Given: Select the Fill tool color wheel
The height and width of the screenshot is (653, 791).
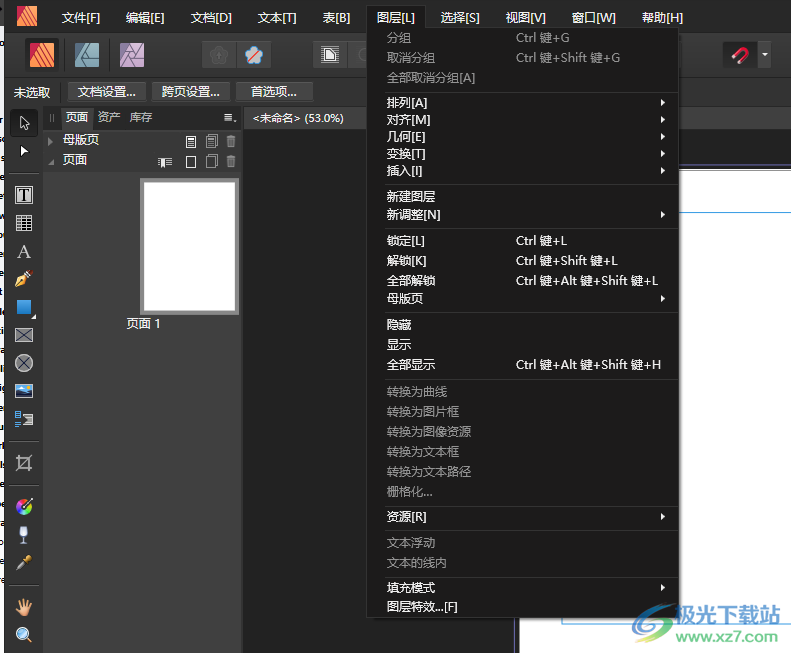Looking at the screenshot, I should click(x=24, y=507).
